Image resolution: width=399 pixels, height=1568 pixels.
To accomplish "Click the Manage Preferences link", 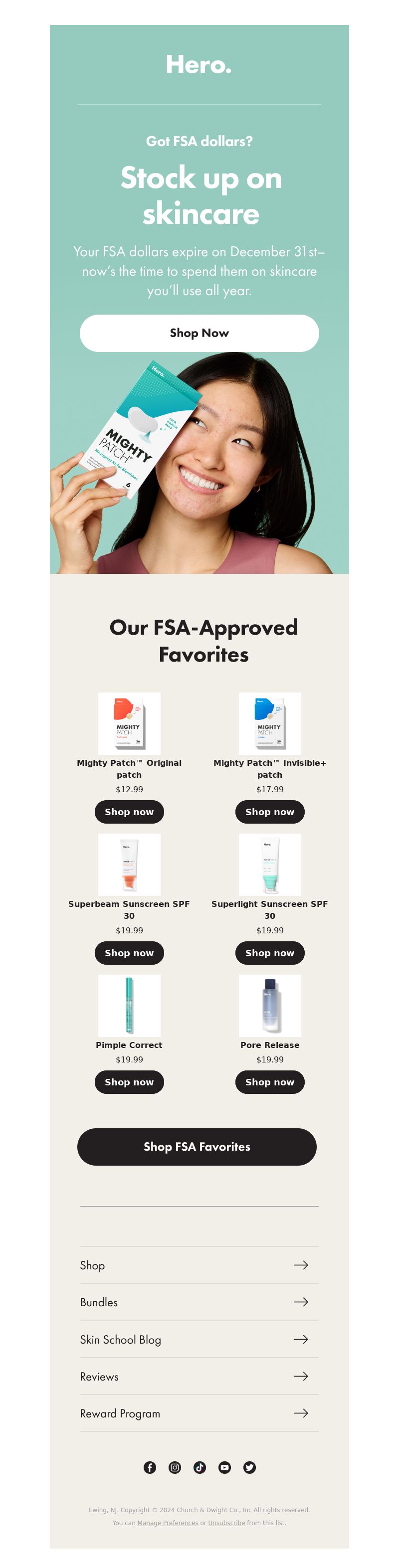I will pyautogui.click(x=168, y=1522).
